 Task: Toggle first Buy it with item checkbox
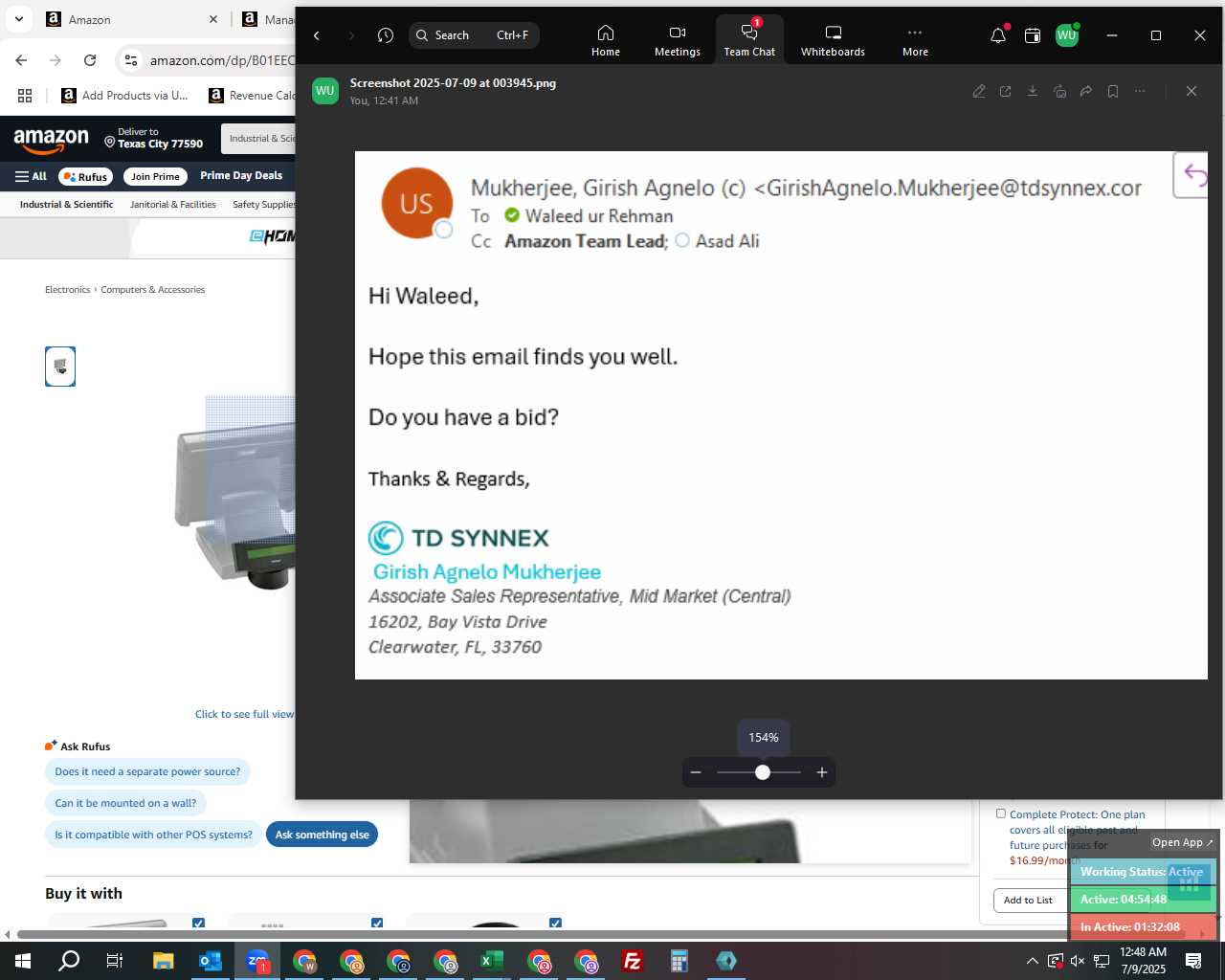(x=198, y=924)
